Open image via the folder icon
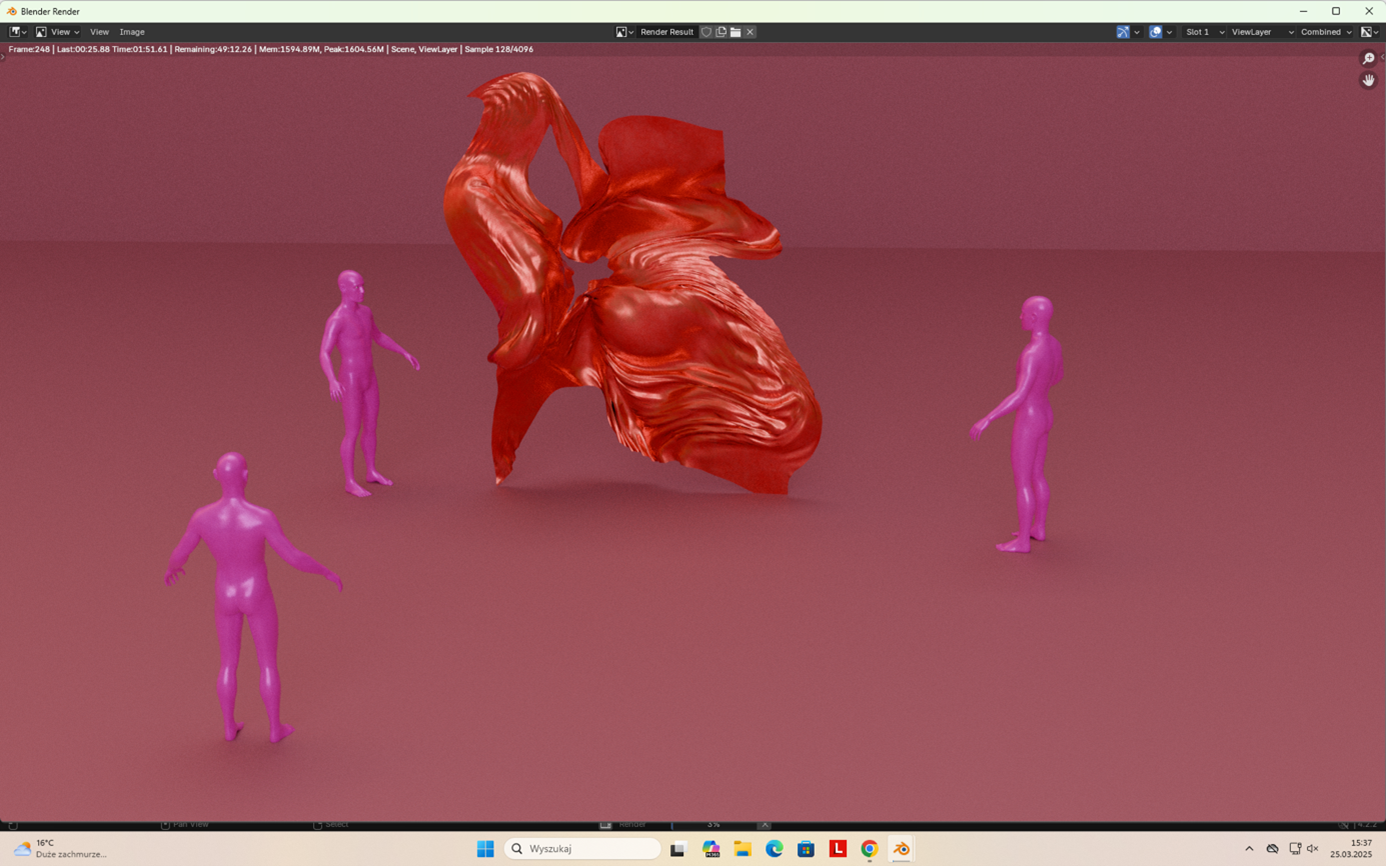Viewport: 1386px width, 866px height. point(735,32)
